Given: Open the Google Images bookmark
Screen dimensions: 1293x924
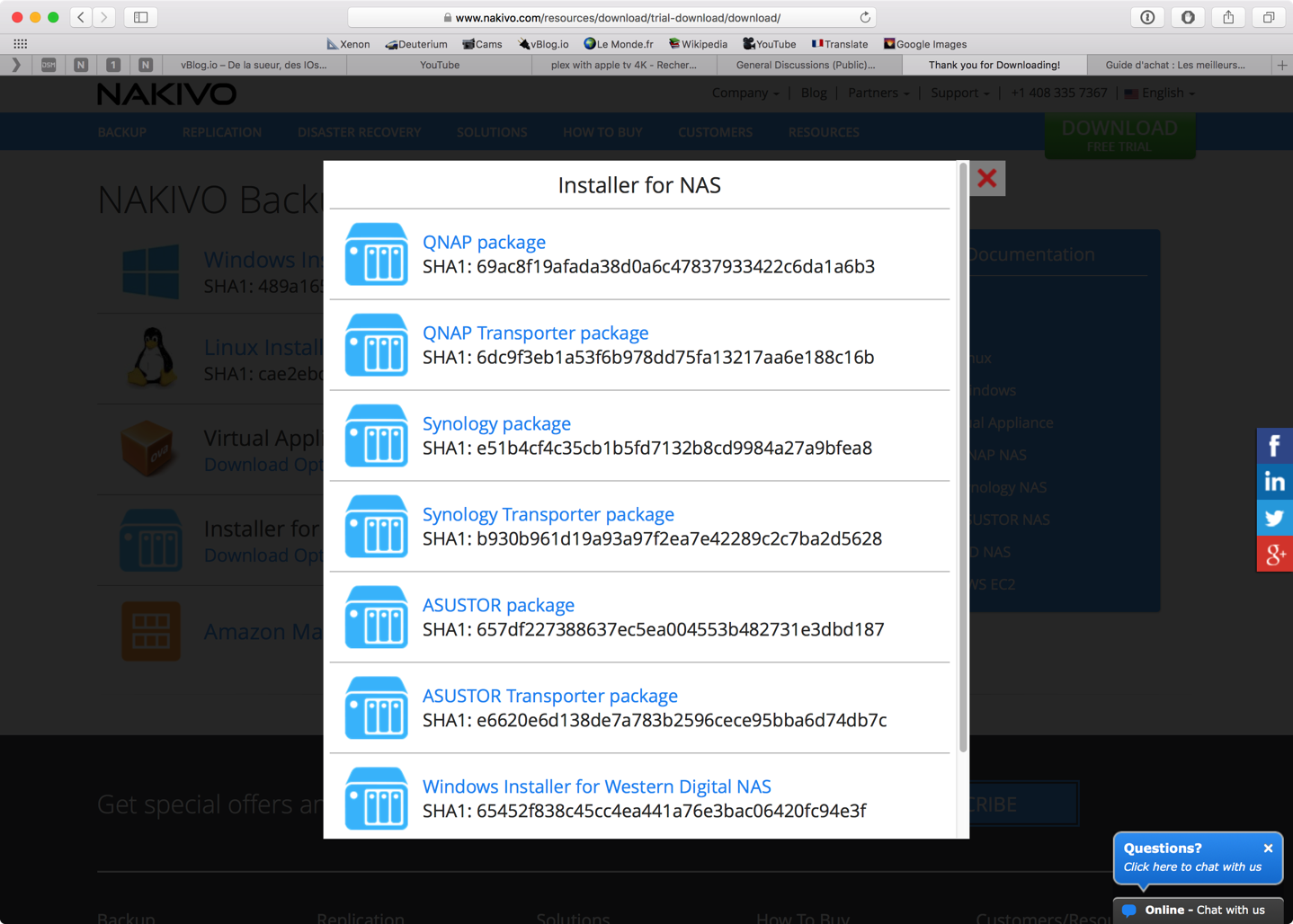Looking at the screenshot, I should point(925,44).
